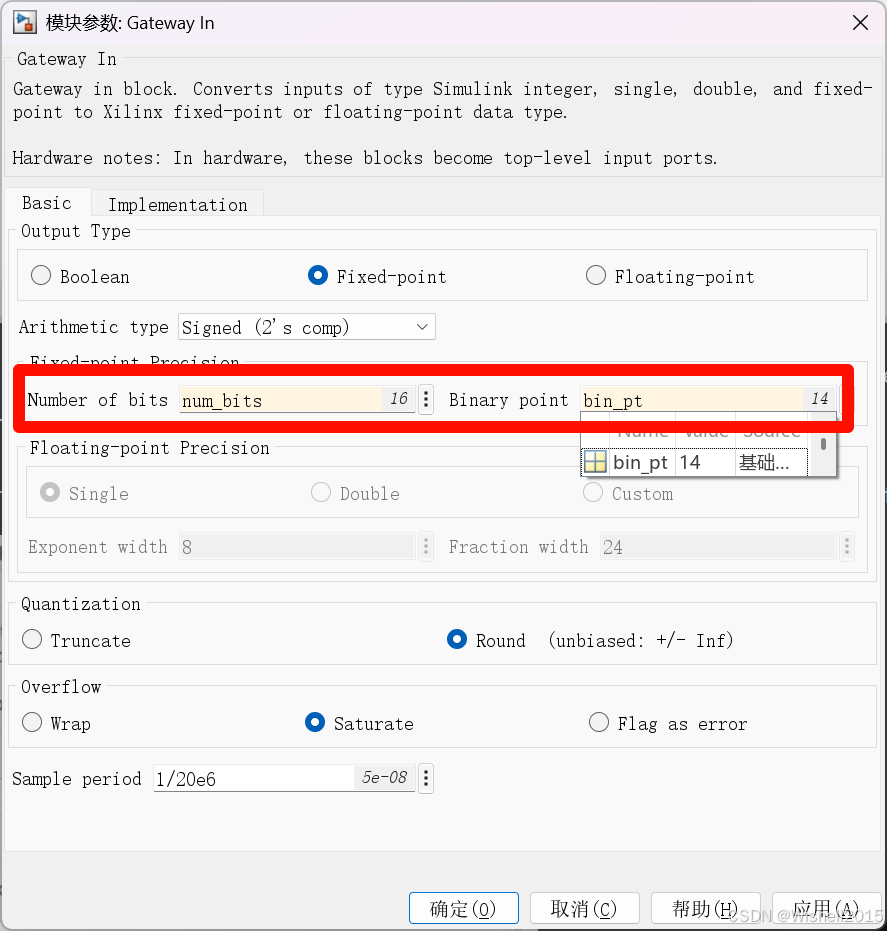Open the Arithmetic type dropdown
Screen dimensions: 887x931
(306, 327)
